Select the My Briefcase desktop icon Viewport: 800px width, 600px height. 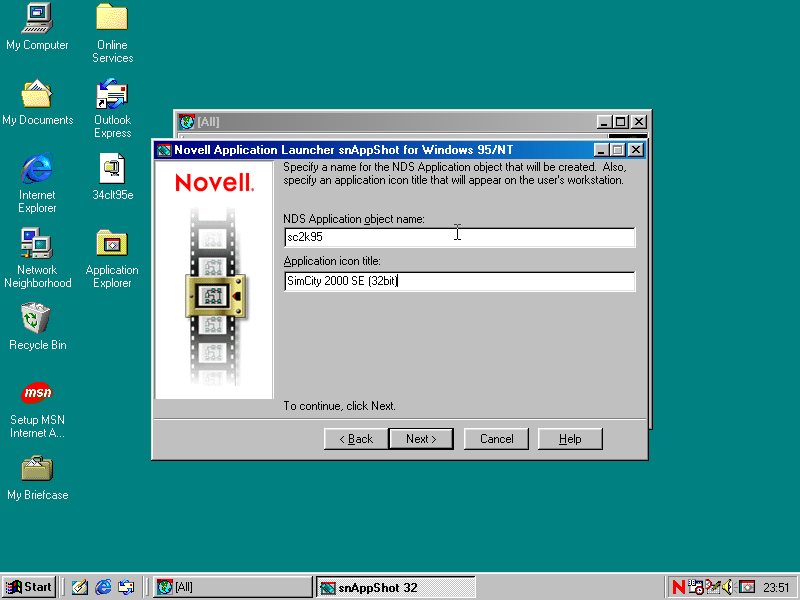37,469
